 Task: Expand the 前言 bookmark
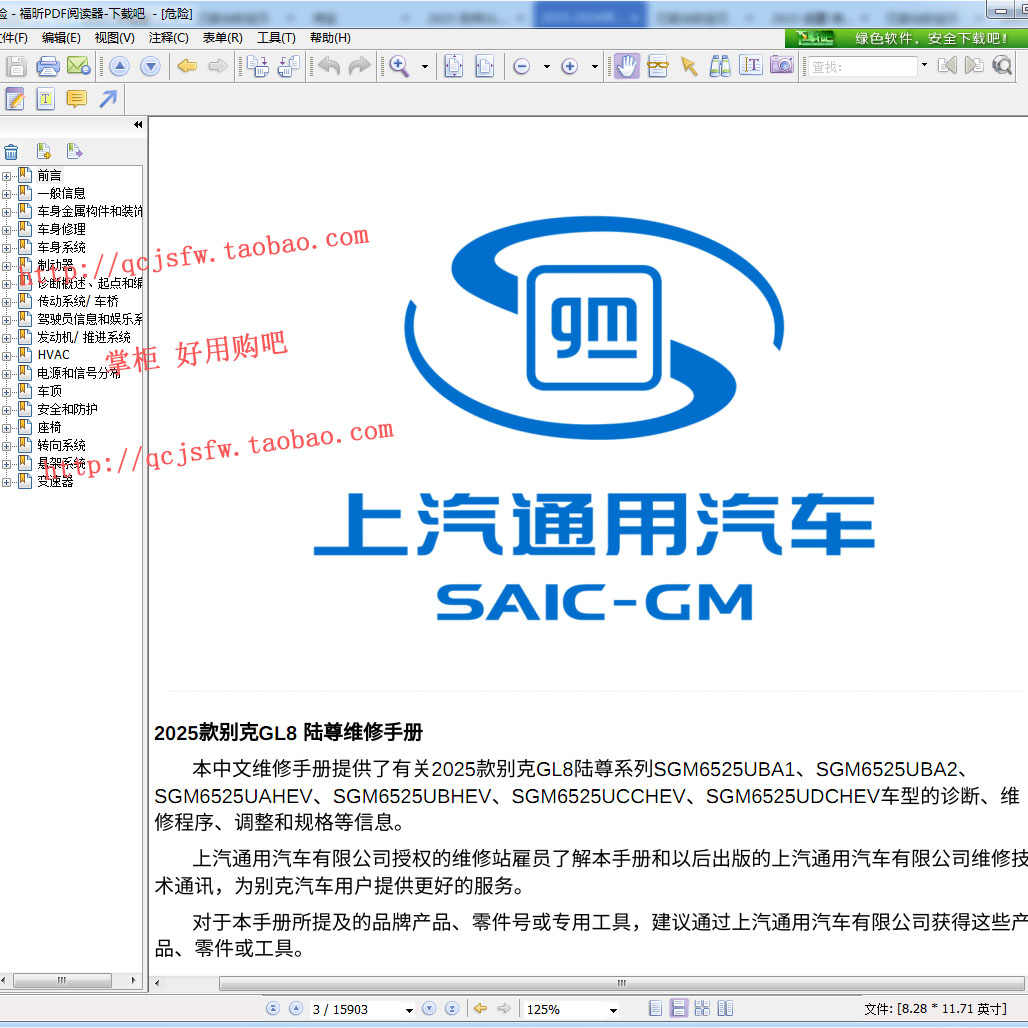7,176
